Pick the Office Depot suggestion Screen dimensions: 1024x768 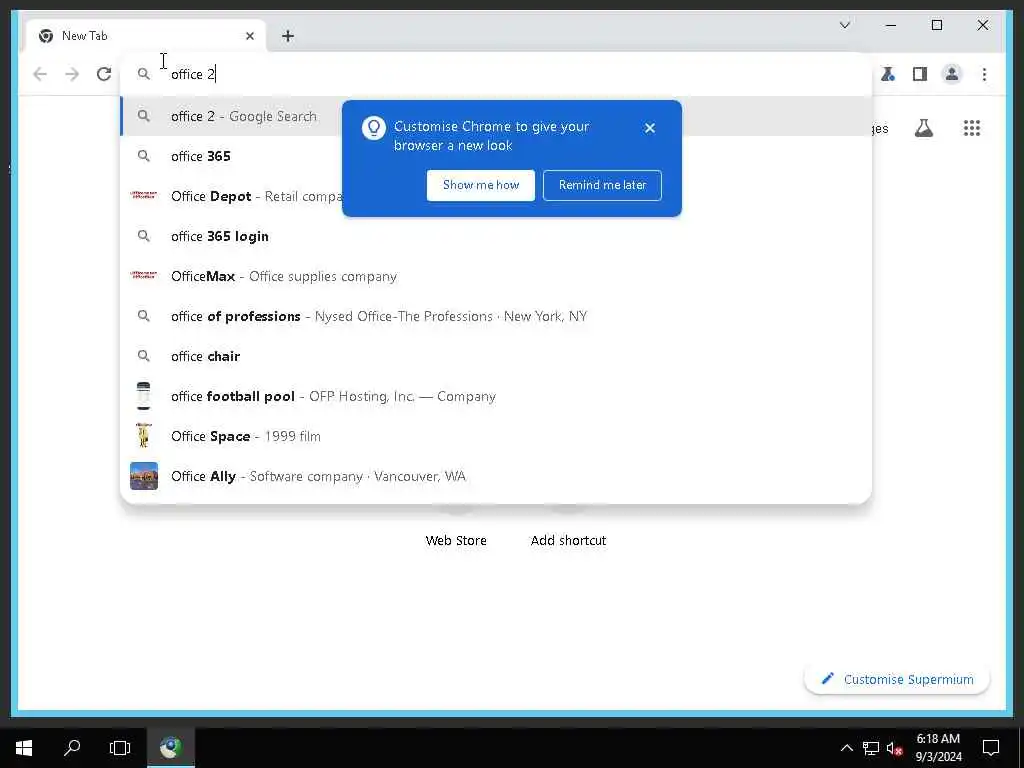coord(496,196)
